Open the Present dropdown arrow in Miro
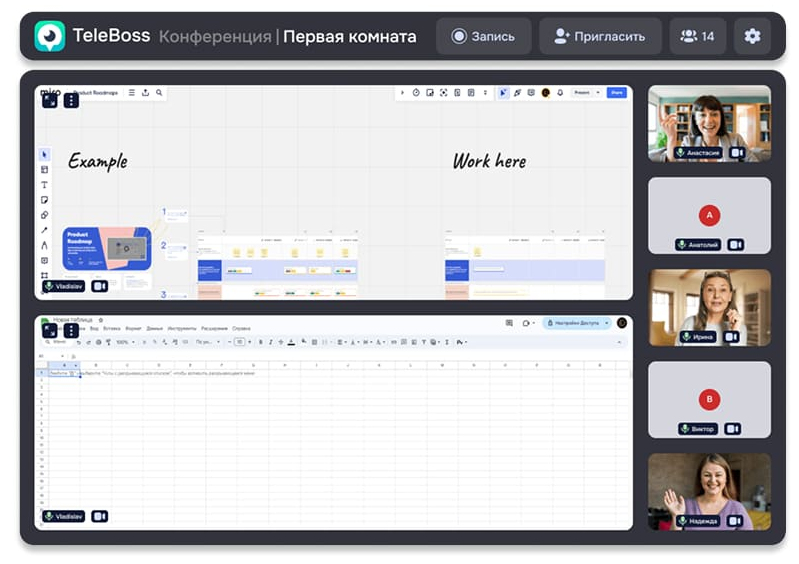This screenshot has height=564, width=799. pos(598,93)
